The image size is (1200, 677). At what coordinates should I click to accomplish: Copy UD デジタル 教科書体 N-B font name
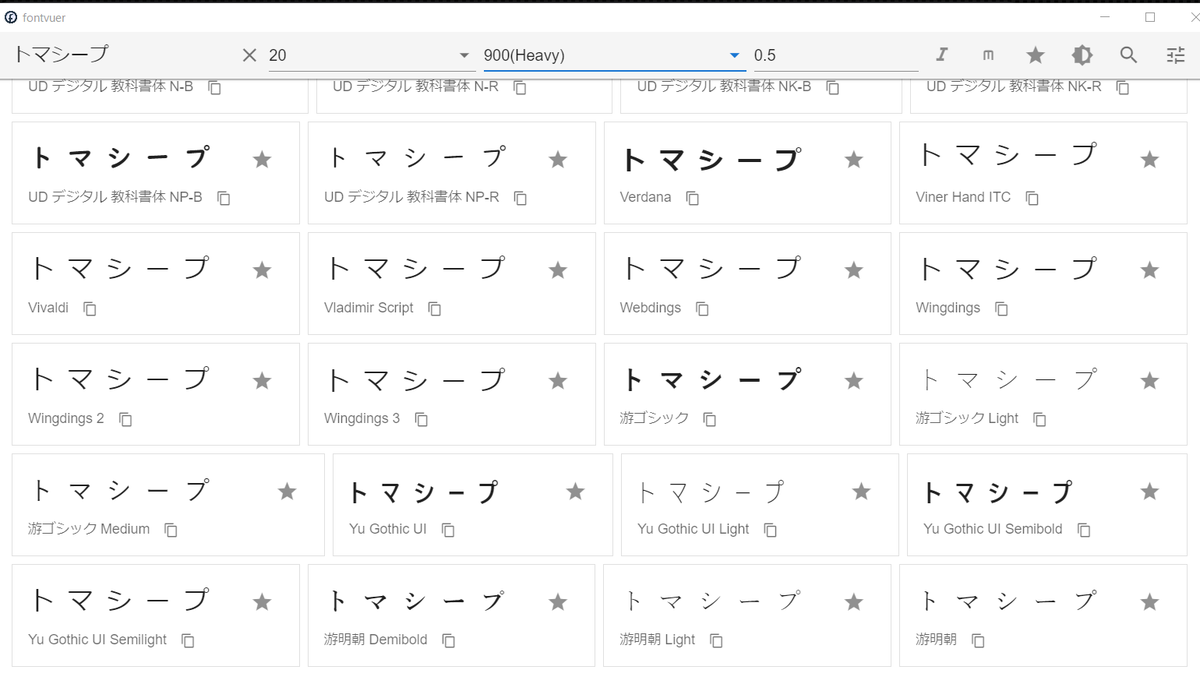[x=215, y=88]
